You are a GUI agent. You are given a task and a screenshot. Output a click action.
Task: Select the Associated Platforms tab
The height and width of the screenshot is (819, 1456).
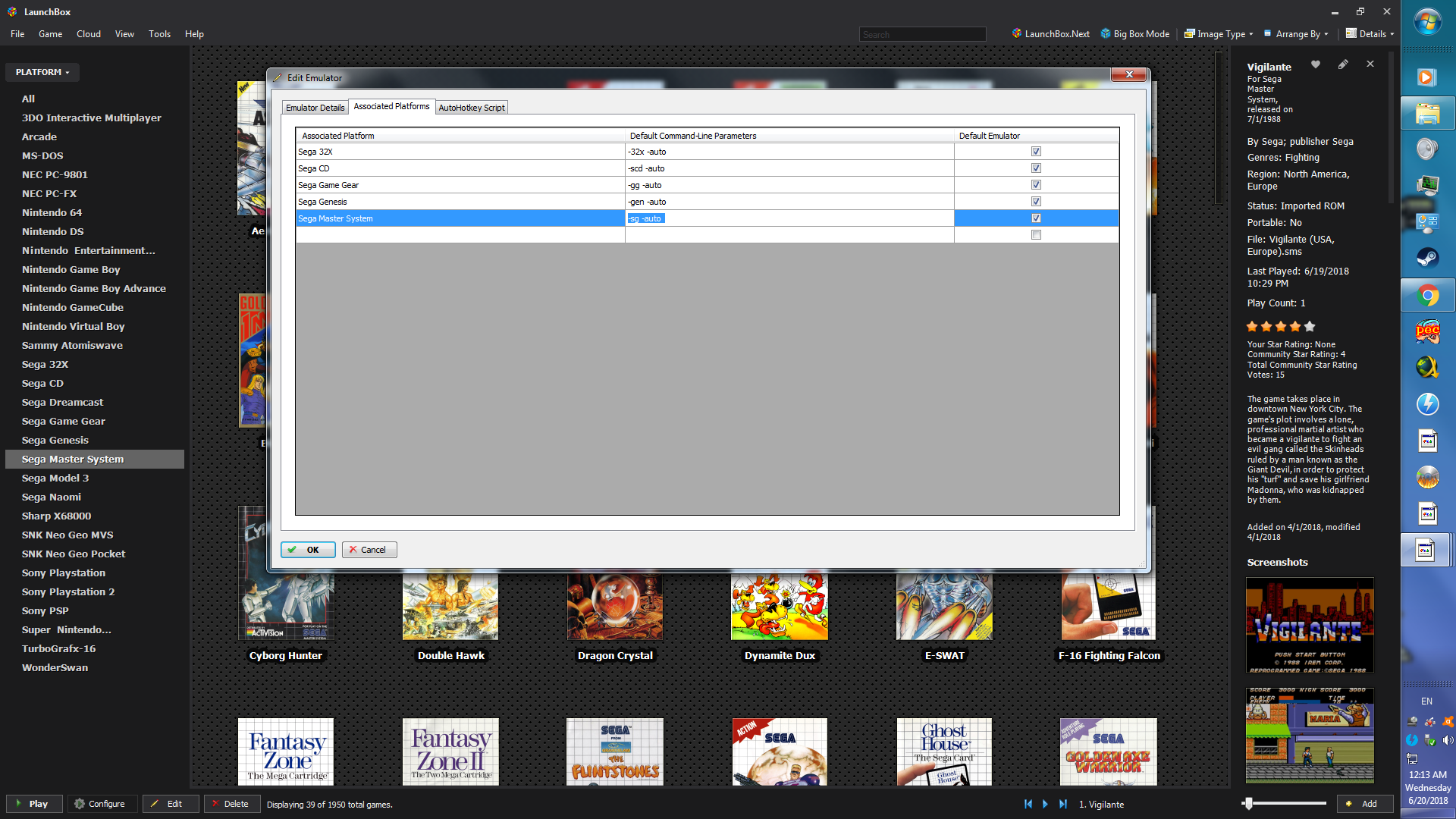click(391, 106)
